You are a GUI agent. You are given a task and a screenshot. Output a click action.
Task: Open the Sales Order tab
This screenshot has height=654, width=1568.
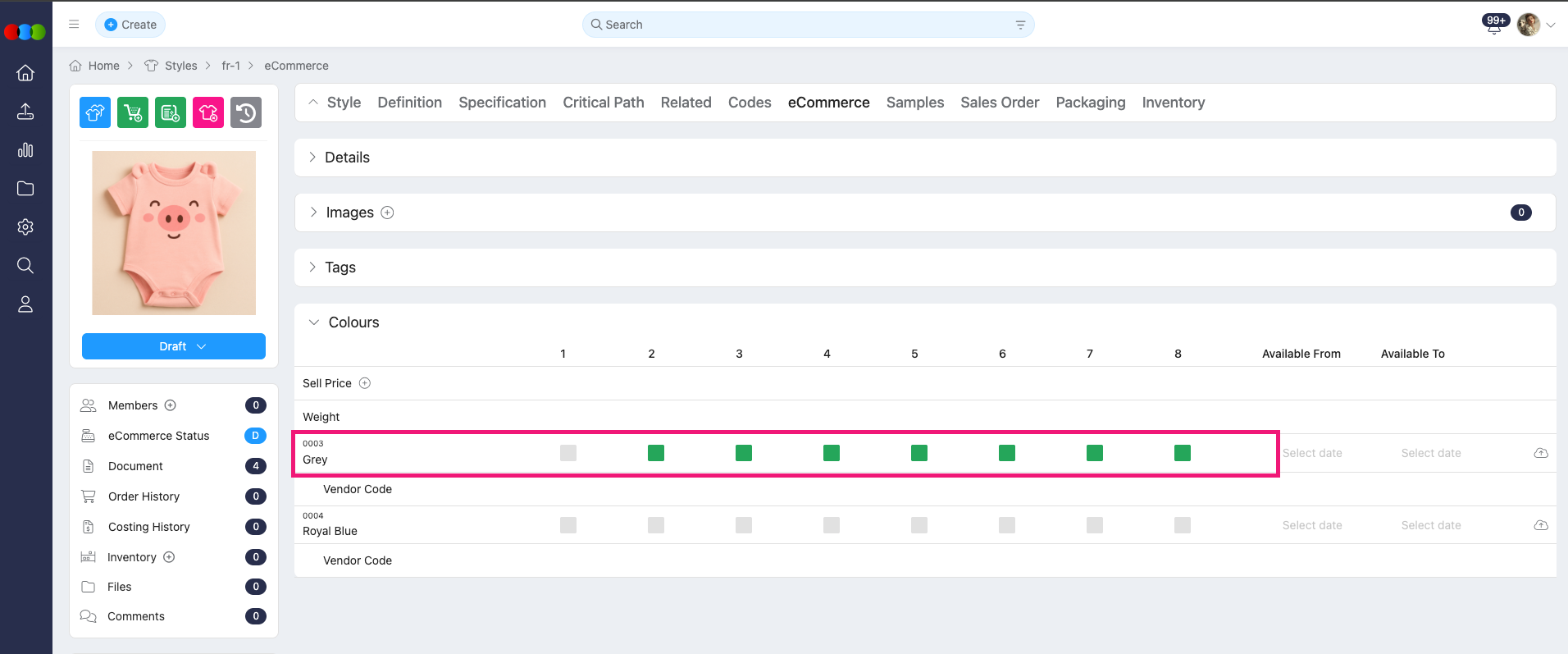click(x=1000, y=103)
